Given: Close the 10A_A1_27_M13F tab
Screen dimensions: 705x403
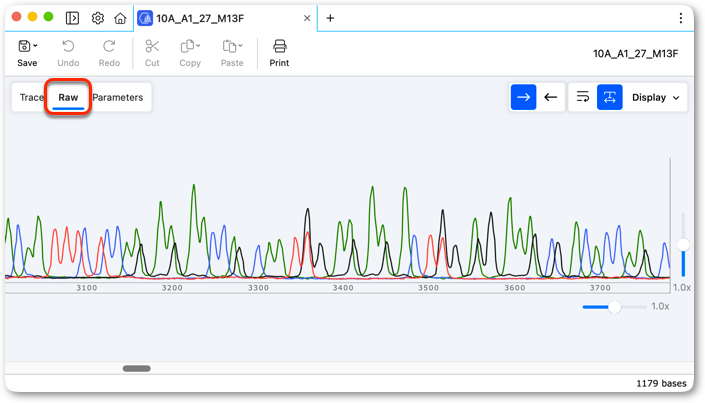Looking at the screenshot, I should (307, 18).
